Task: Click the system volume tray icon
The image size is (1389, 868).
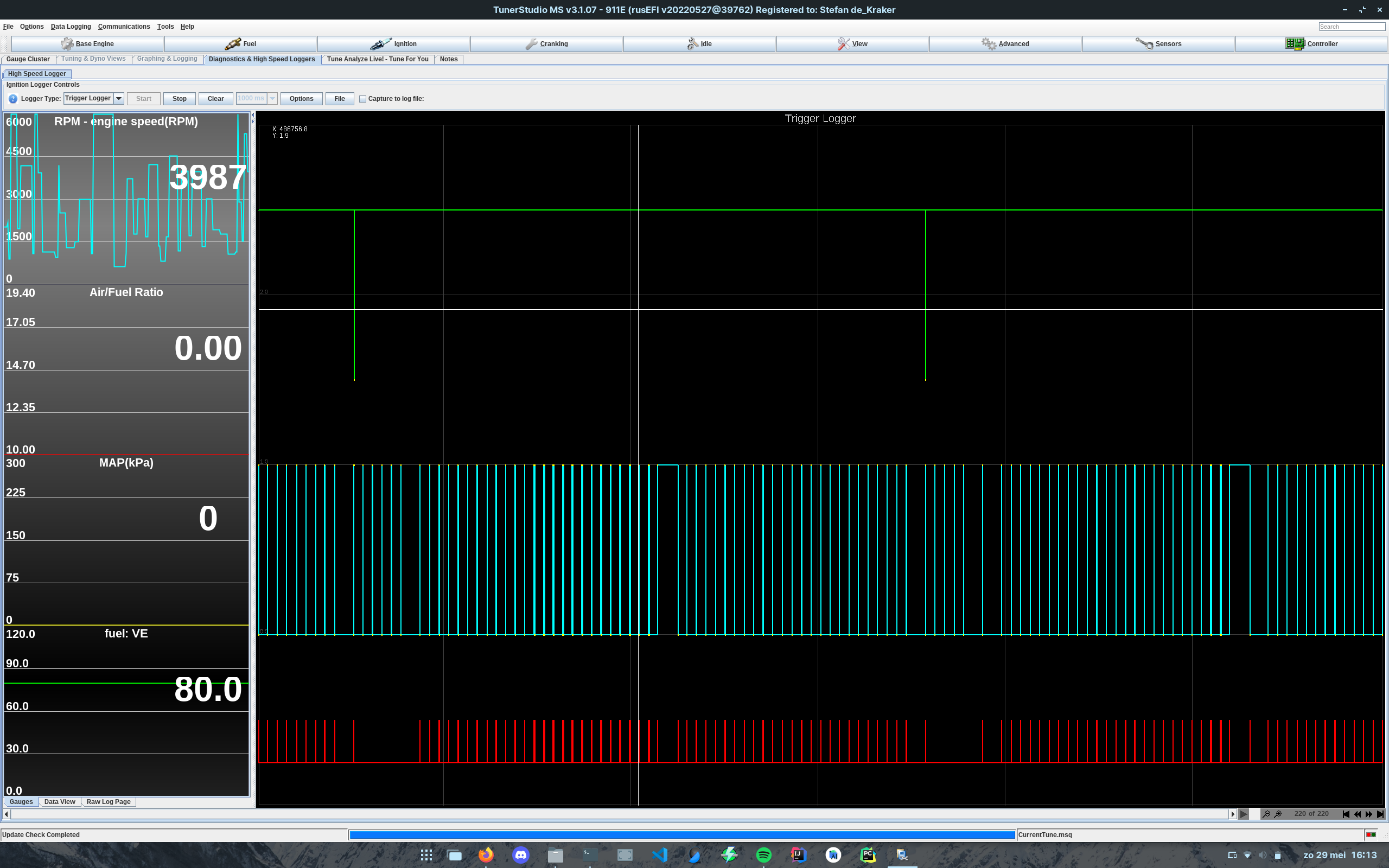Action: [x=1262, y=856]
